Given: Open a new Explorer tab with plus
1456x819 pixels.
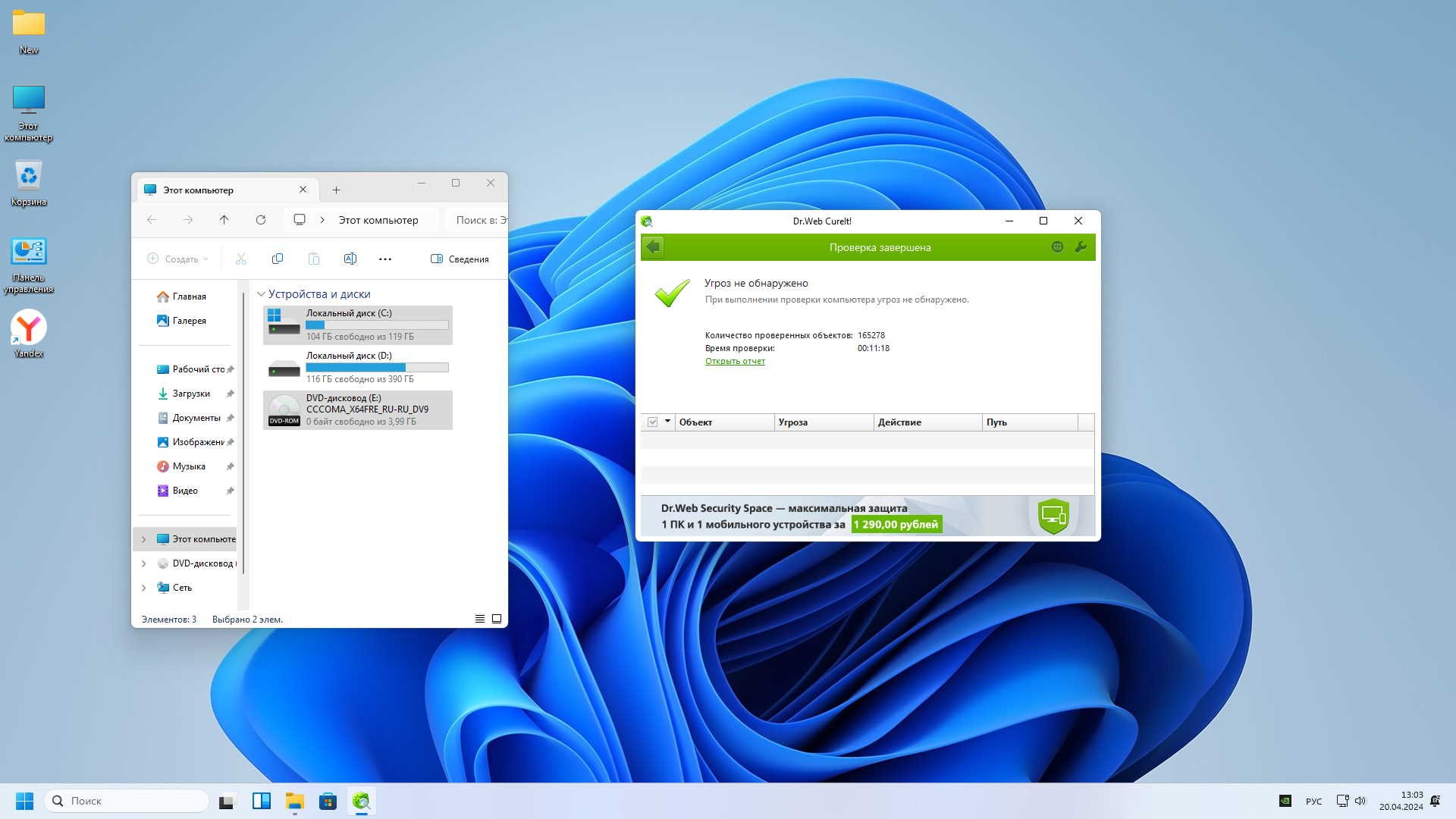Looking at the screenshot, I should tap(336, 190).
